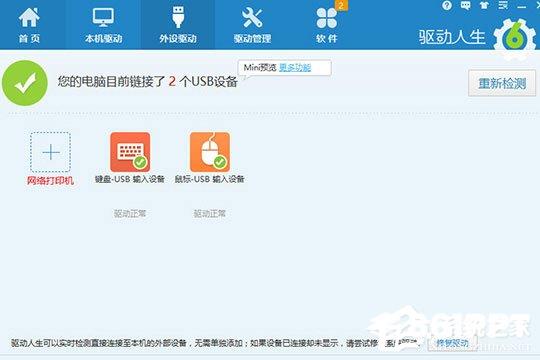
Task: Click the USB device count heading
Action: coord(148,82)
